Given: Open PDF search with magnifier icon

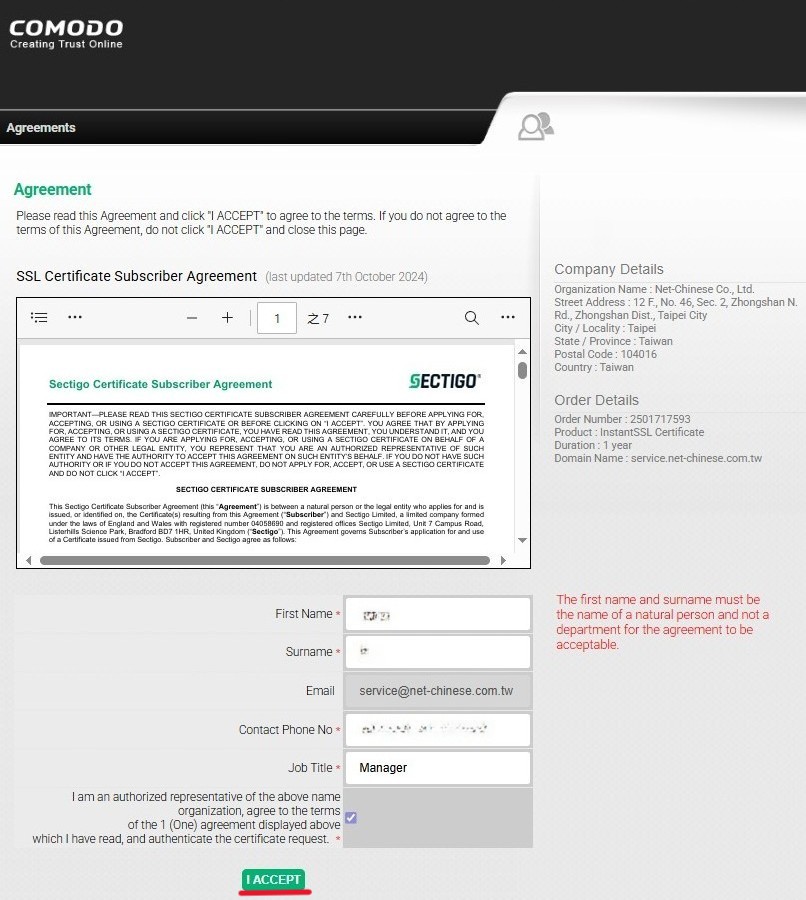Looking at the screenshot, I should tap(471, 318).
